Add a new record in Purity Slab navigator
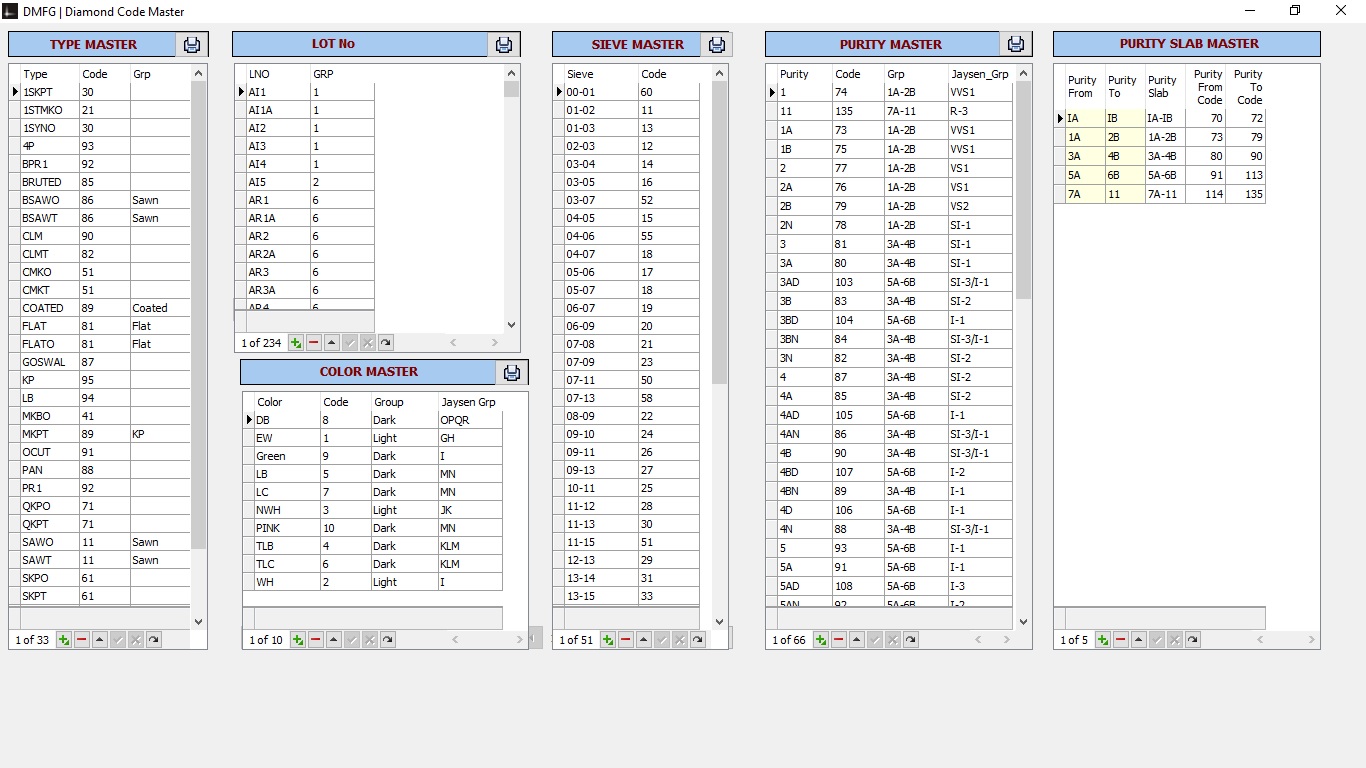 click(x=1103, y=640)
